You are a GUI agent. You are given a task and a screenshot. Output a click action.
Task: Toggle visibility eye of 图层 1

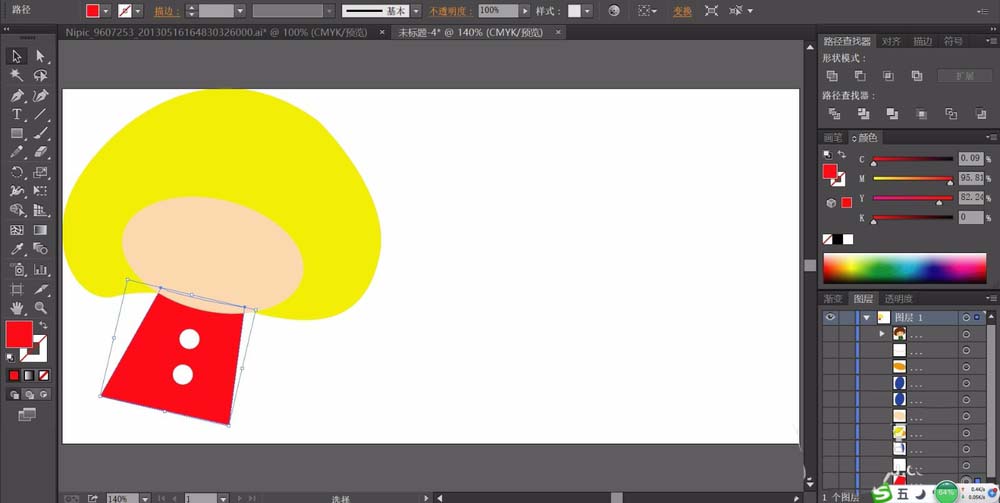click(830, 317)
